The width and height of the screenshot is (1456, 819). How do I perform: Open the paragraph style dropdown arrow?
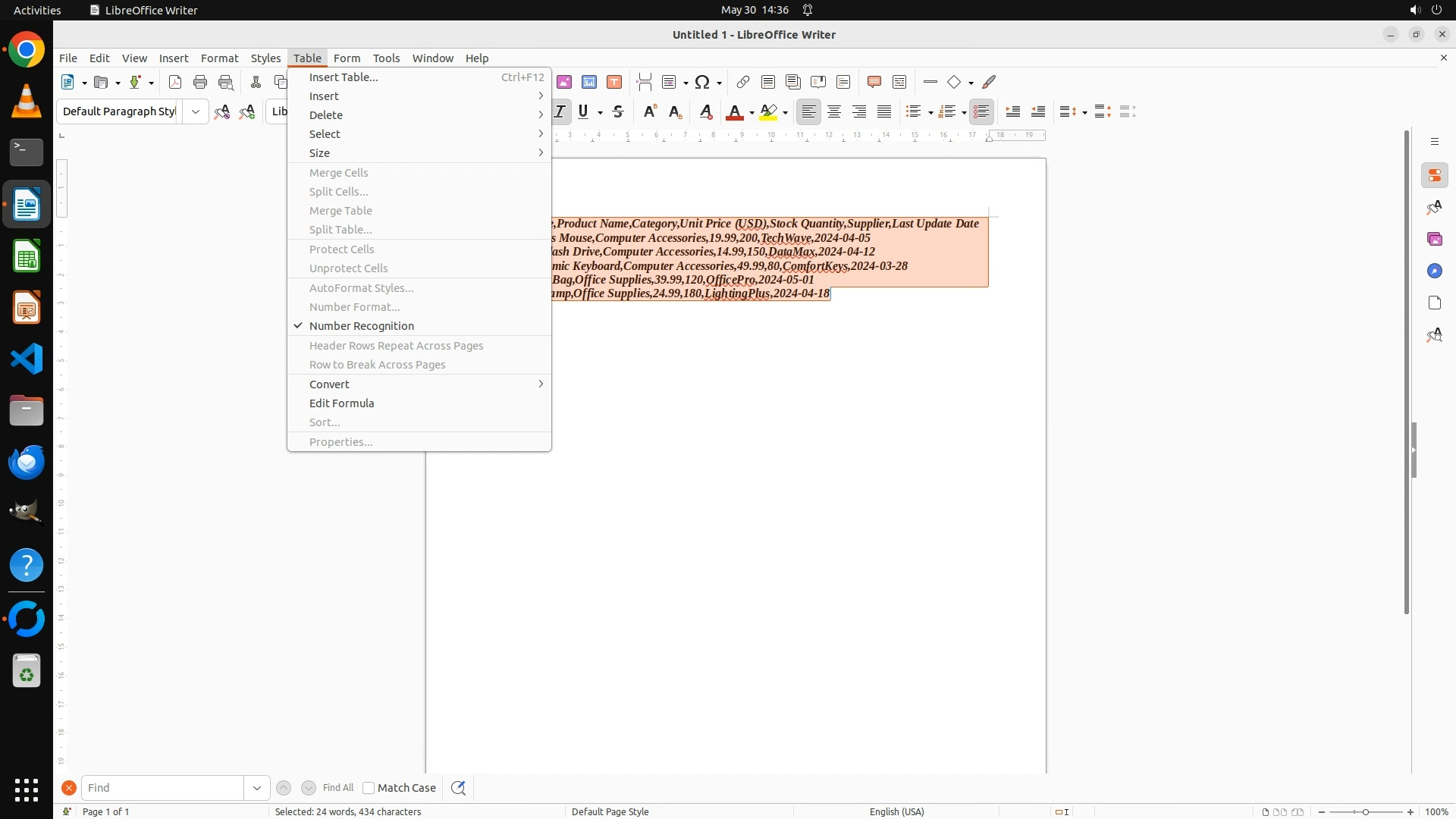[196, 112]
